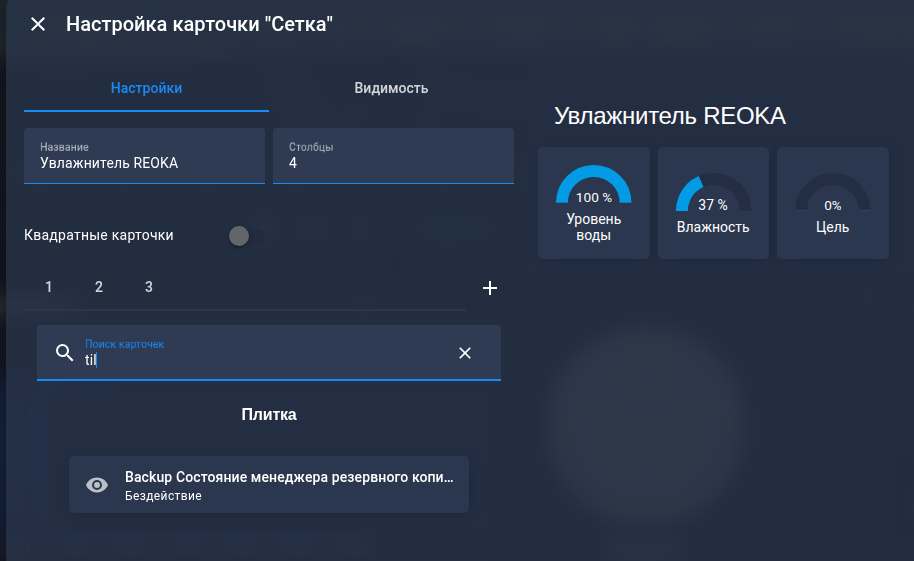This screenshot has width=914, height=561.
Task: Switch to the Настройки tab
Action: click(x=146, y=88)
